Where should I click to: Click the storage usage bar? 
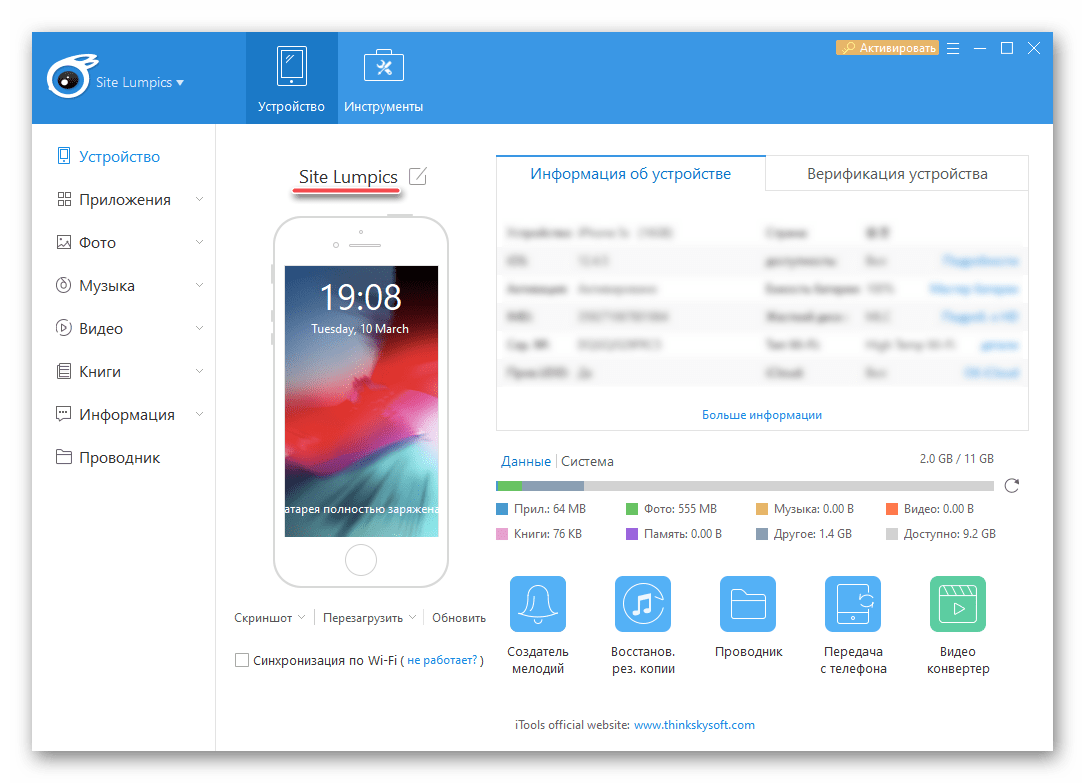pyautogui.click(x=745, y=486)
